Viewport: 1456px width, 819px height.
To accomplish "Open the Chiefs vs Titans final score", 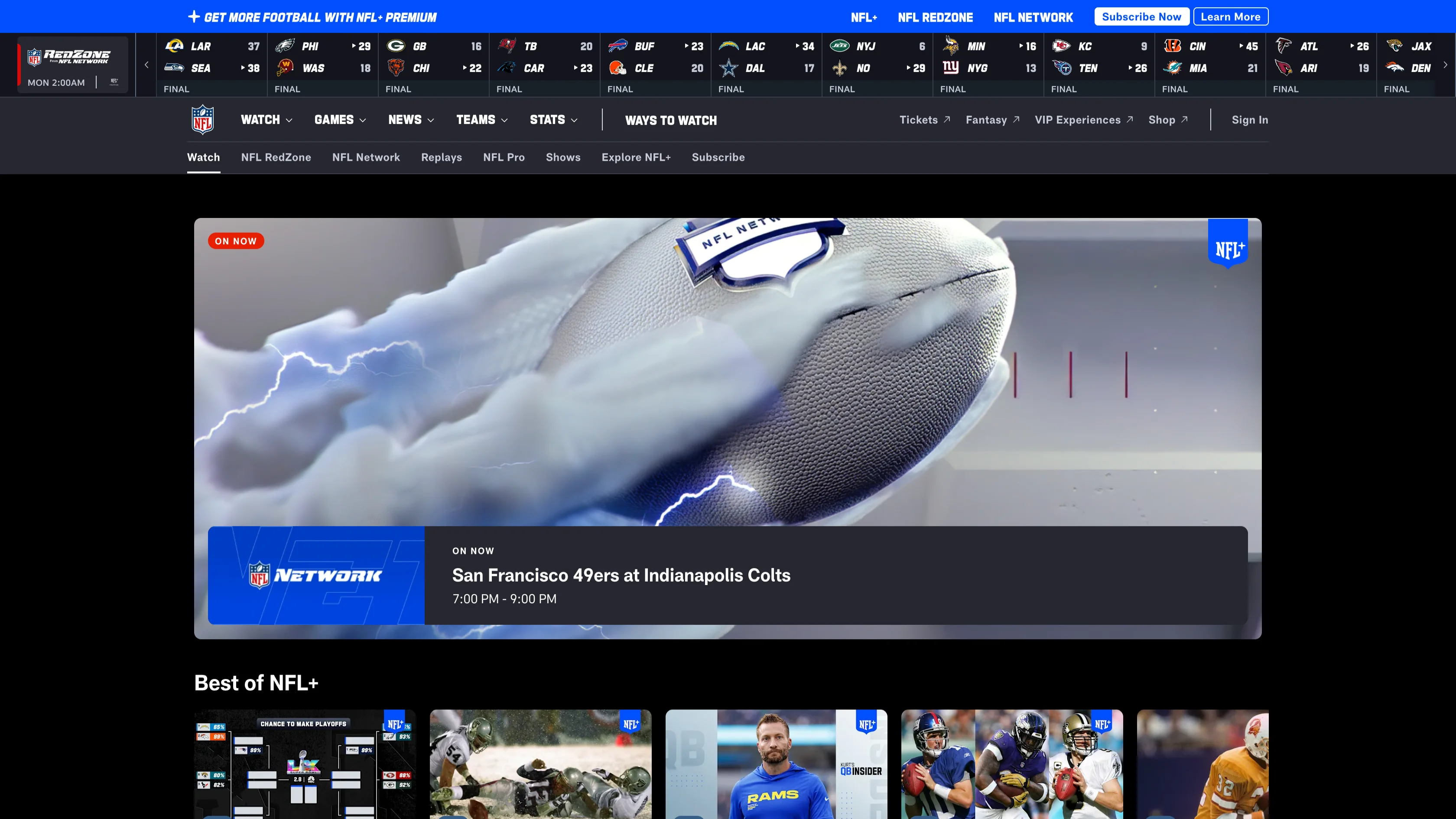I will click(1098, 65).
